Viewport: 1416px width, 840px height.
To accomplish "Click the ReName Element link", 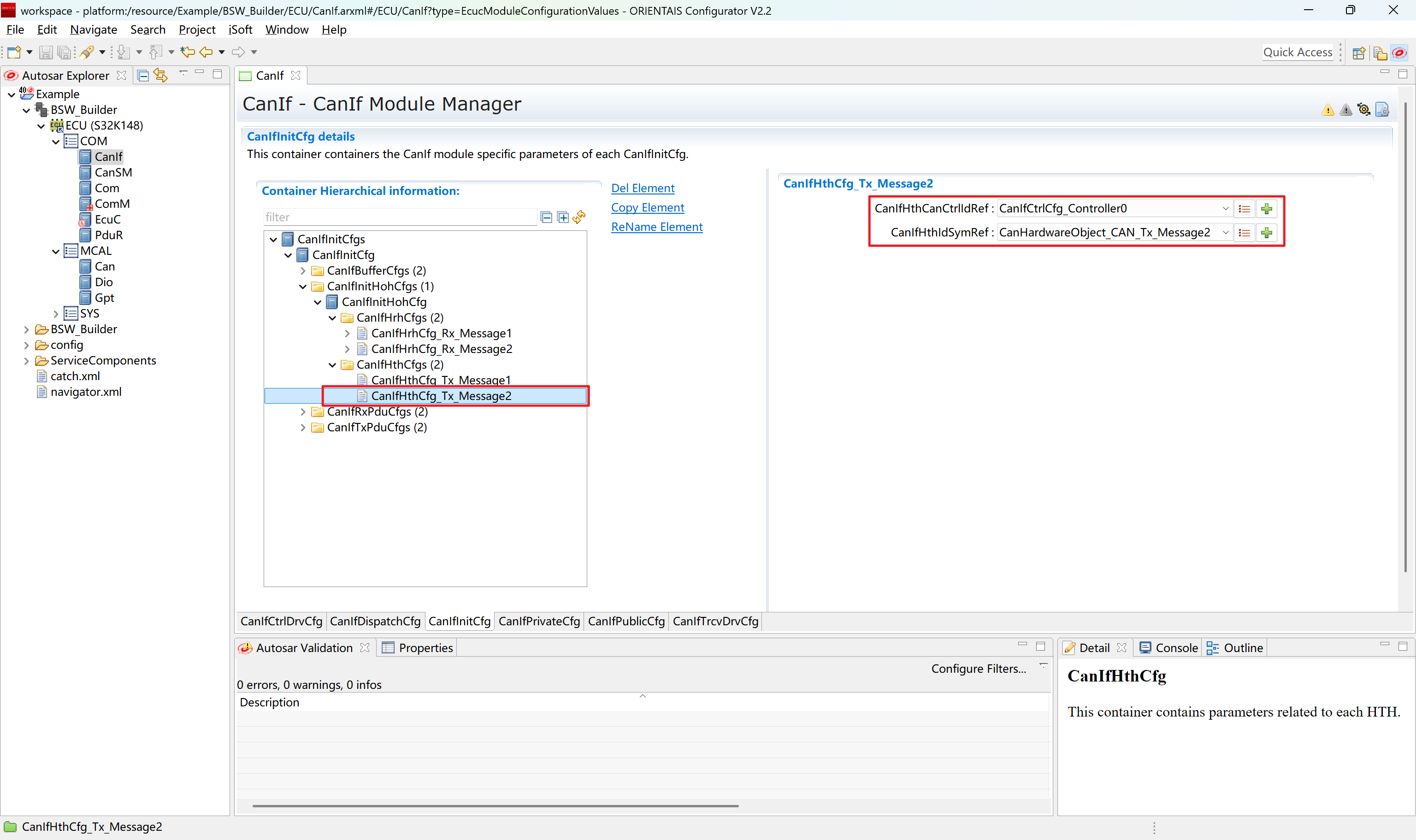I will click(x=656, y=227).
